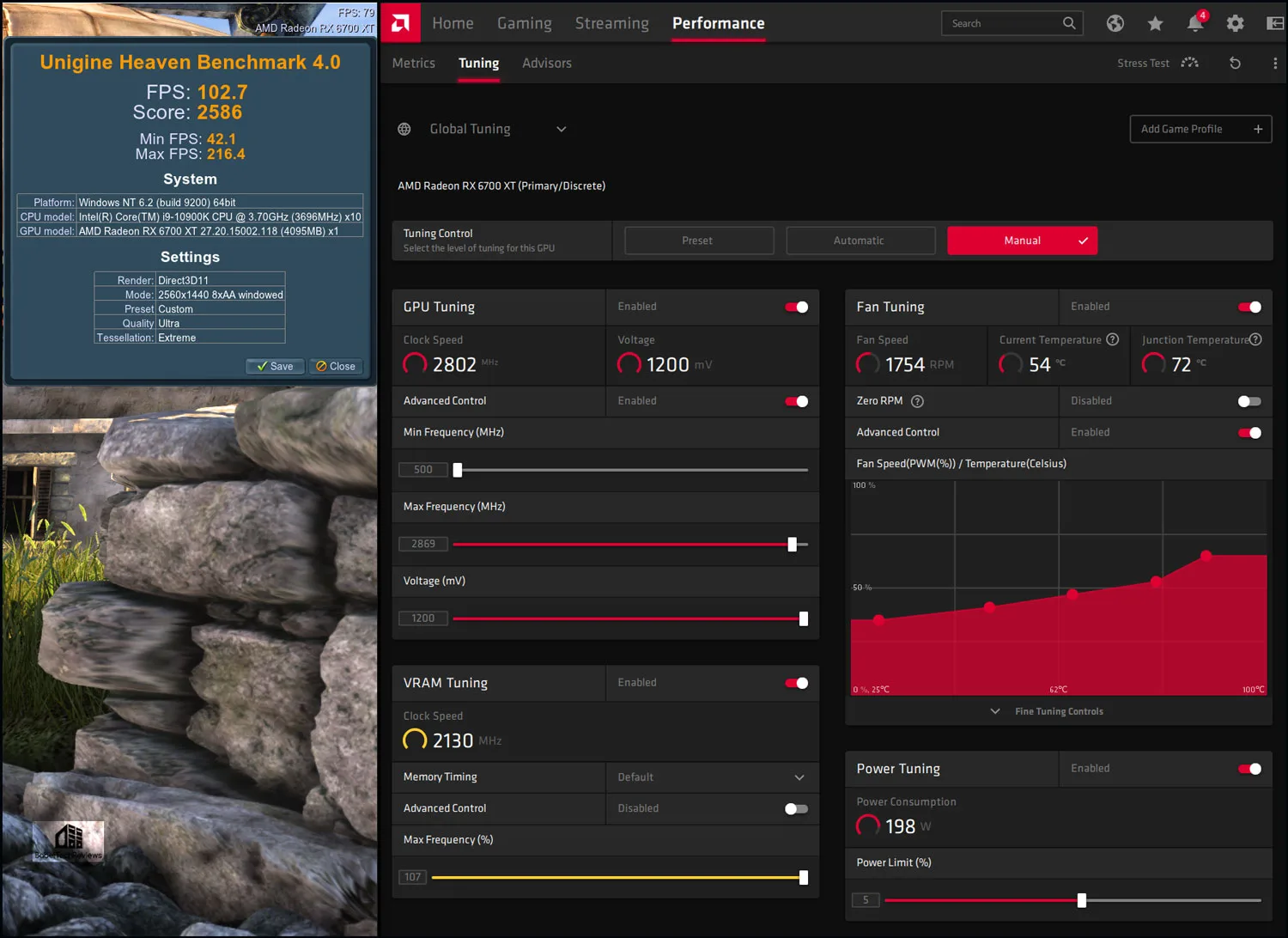1288x938 pixels.
Task: Click the sidebar panel toggle icon
Action: 1275,23
